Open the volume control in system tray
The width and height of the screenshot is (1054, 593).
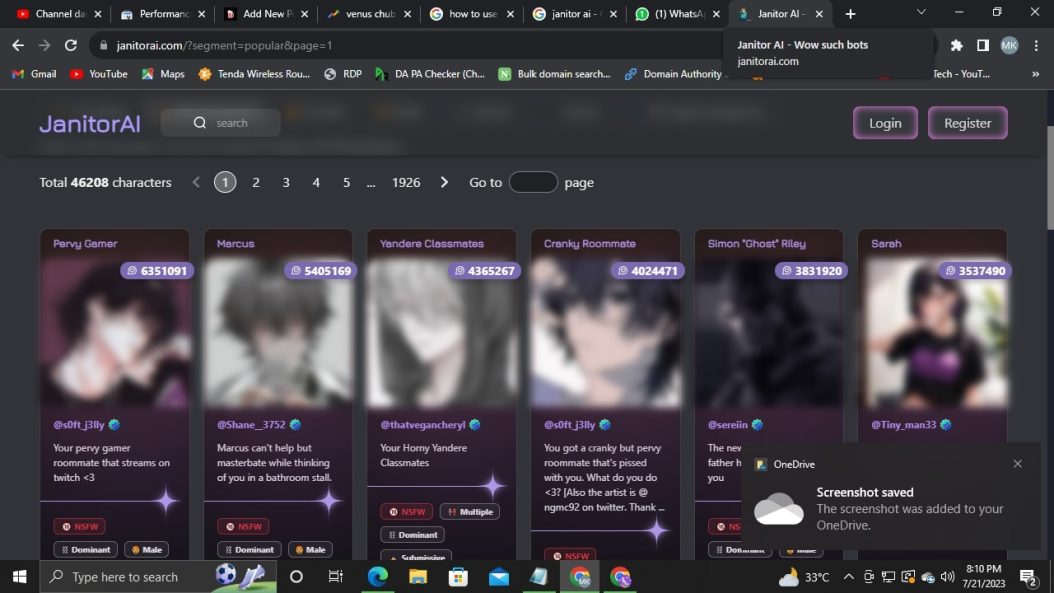point(948,577)
